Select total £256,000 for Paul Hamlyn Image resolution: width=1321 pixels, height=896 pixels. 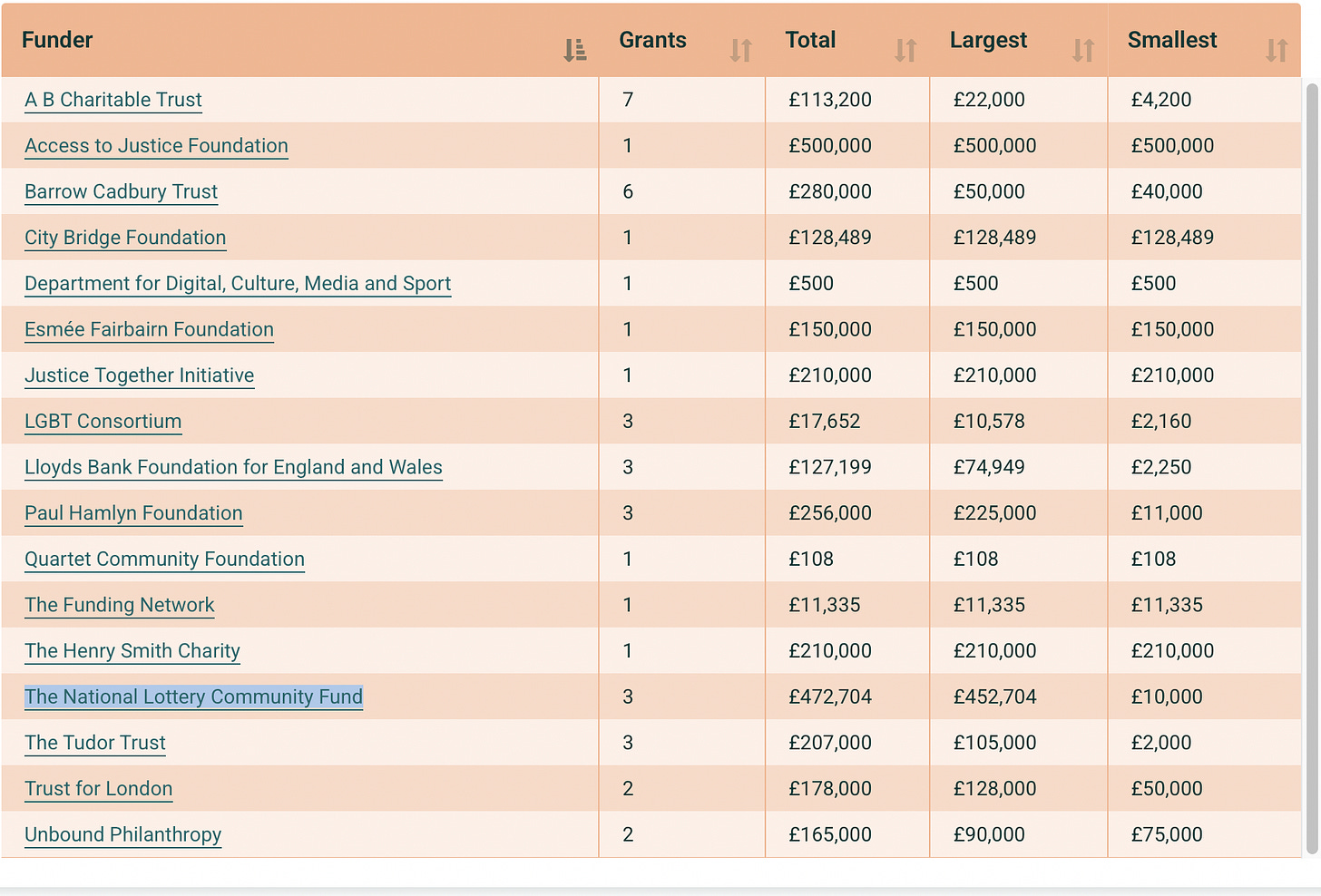click(x=830, y=513)
